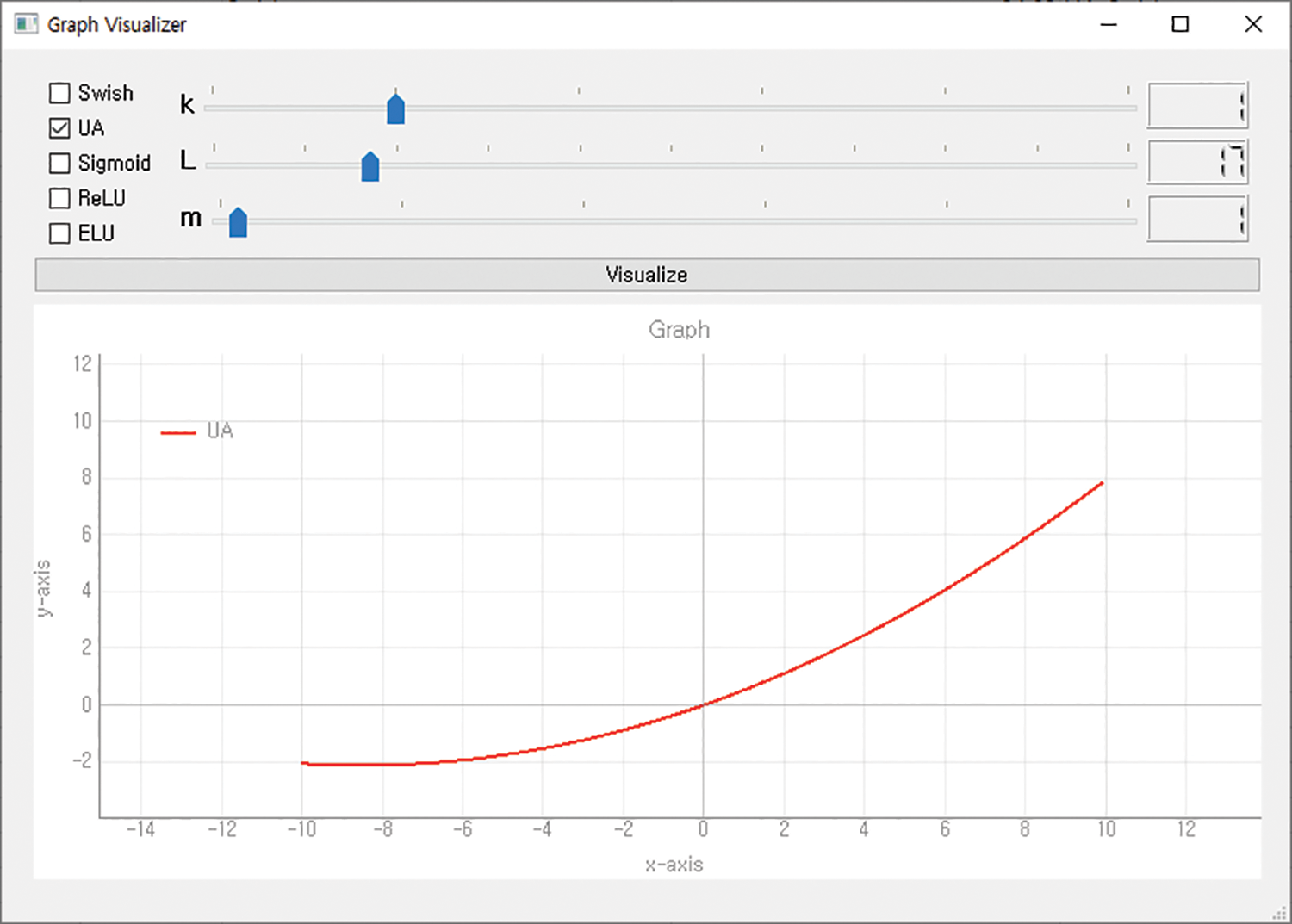1292x924 pixels.
Task: Enable the ReLU checkbox
Action: pyautogui.click(x=59, y=199)
